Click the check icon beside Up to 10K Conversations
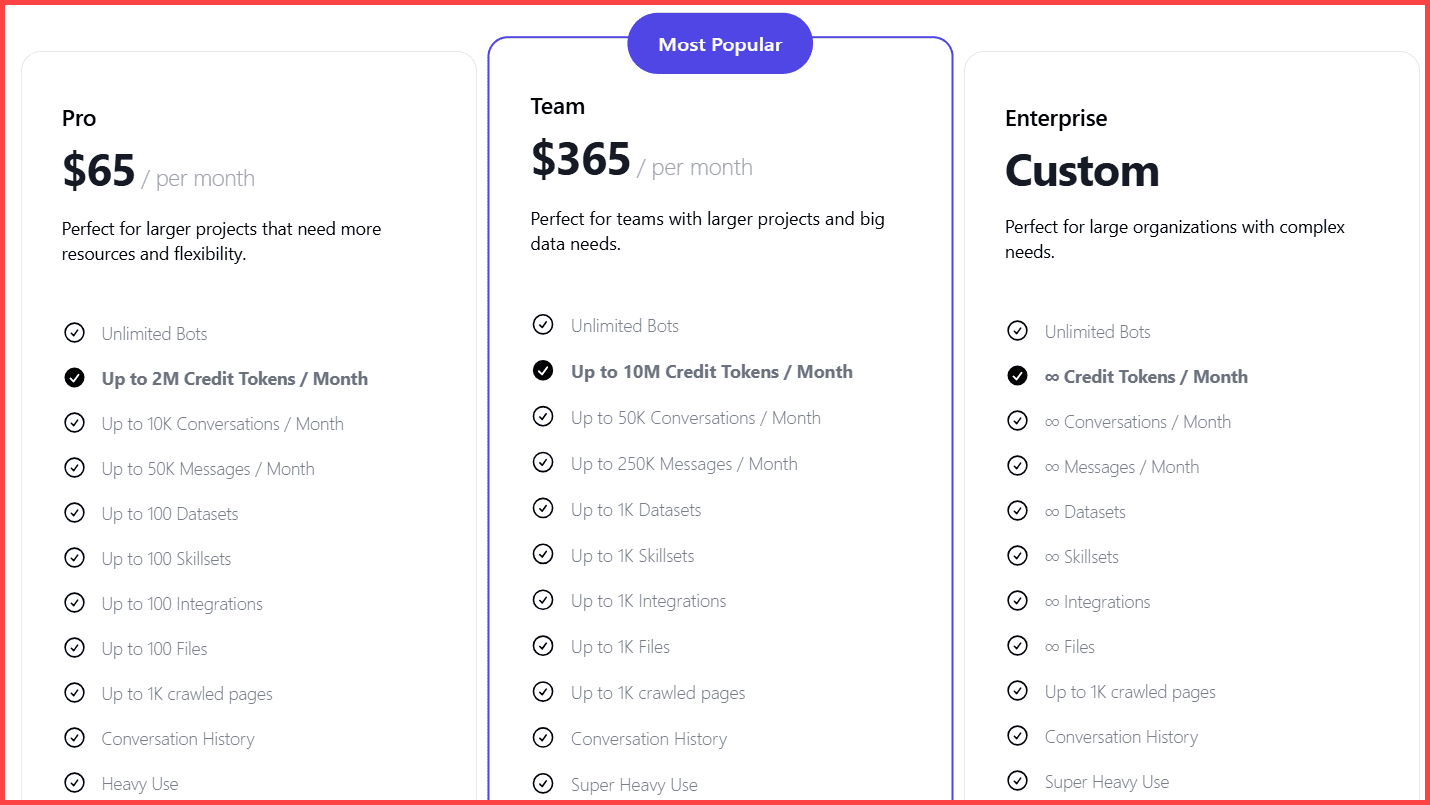 pos(74,423)
